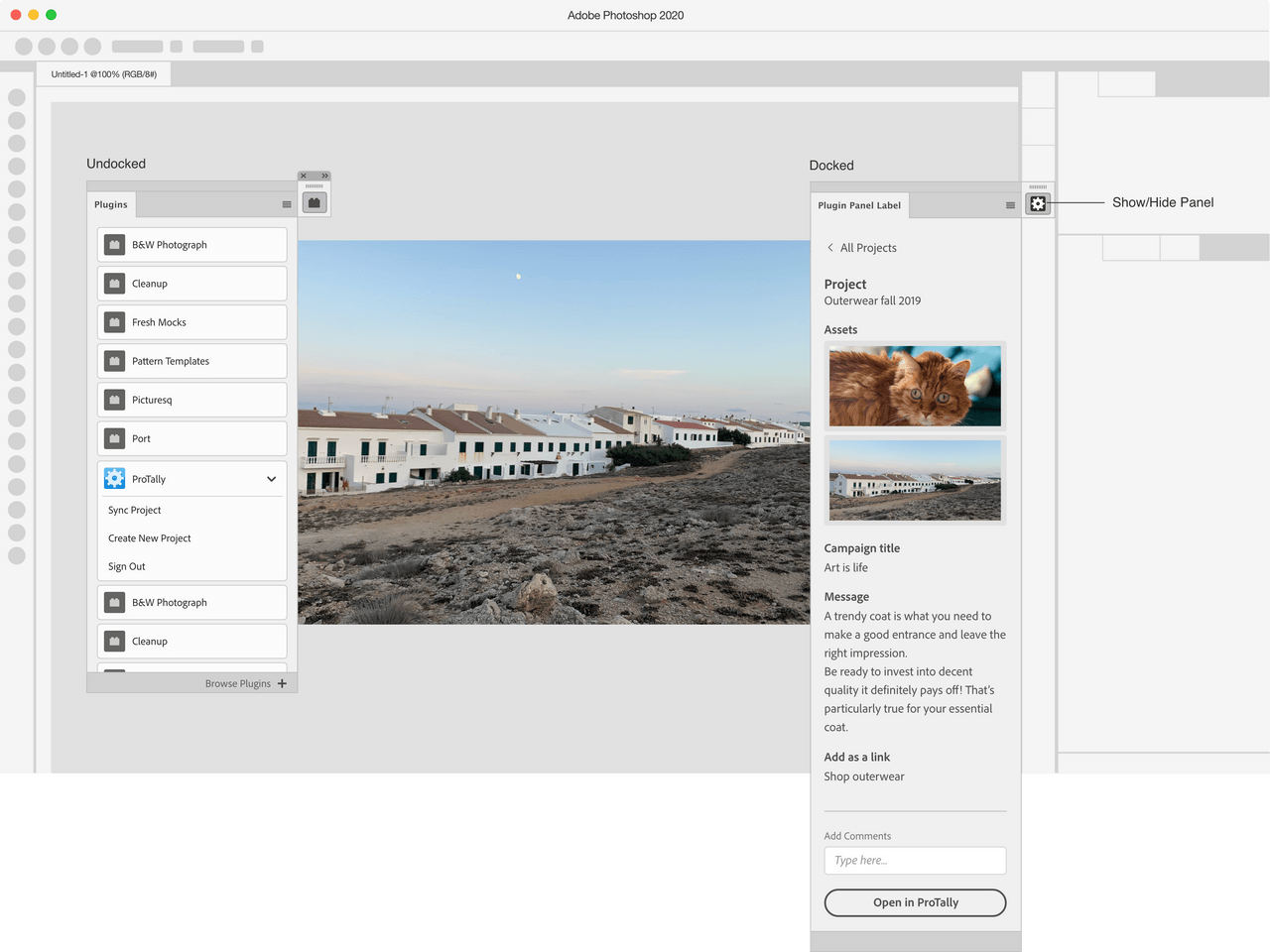Click the Port plugin icon

click(x=113, y=438)
